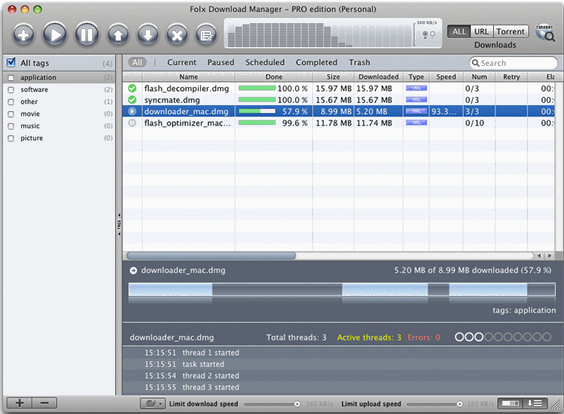The image size is (564, 414).
Task: Click the 57.9 % progress cell
Action: 274,111
